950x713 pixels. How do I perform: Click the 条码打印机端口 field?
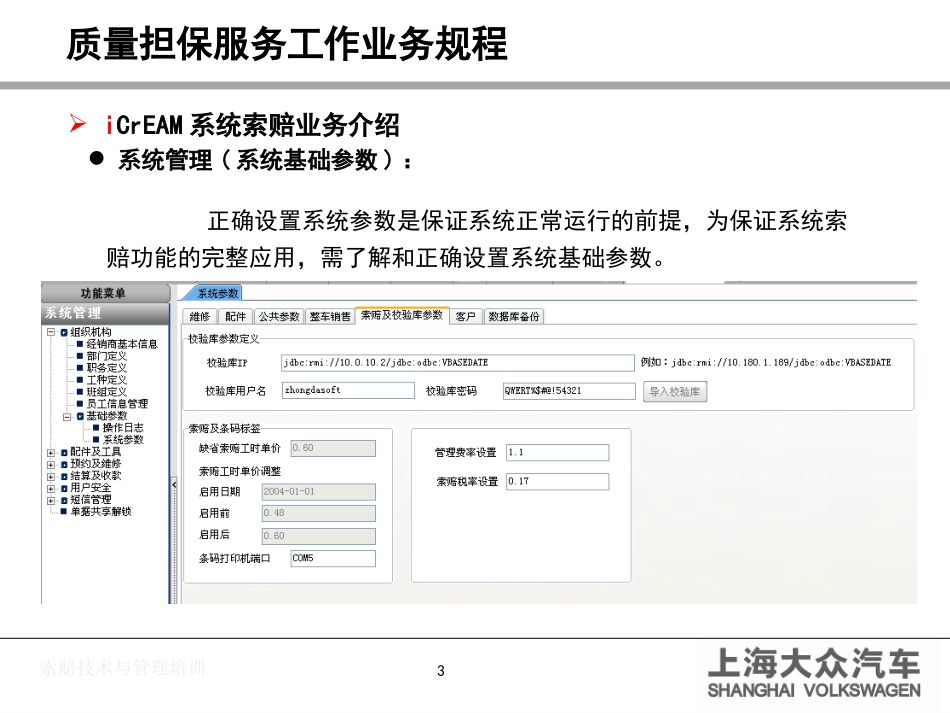point(333,559)
